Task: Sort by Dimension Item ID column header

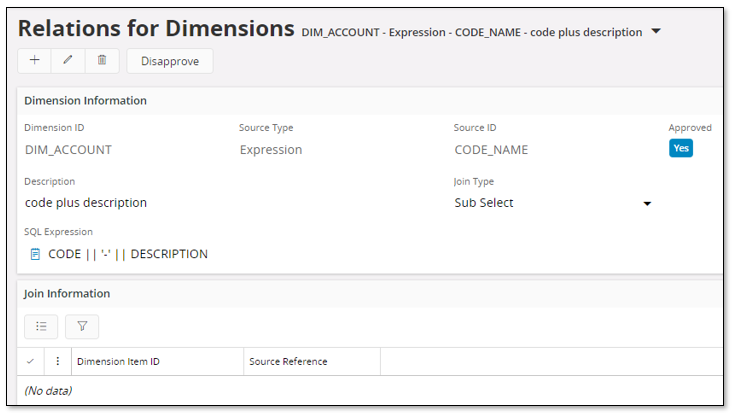Action: 118,361
